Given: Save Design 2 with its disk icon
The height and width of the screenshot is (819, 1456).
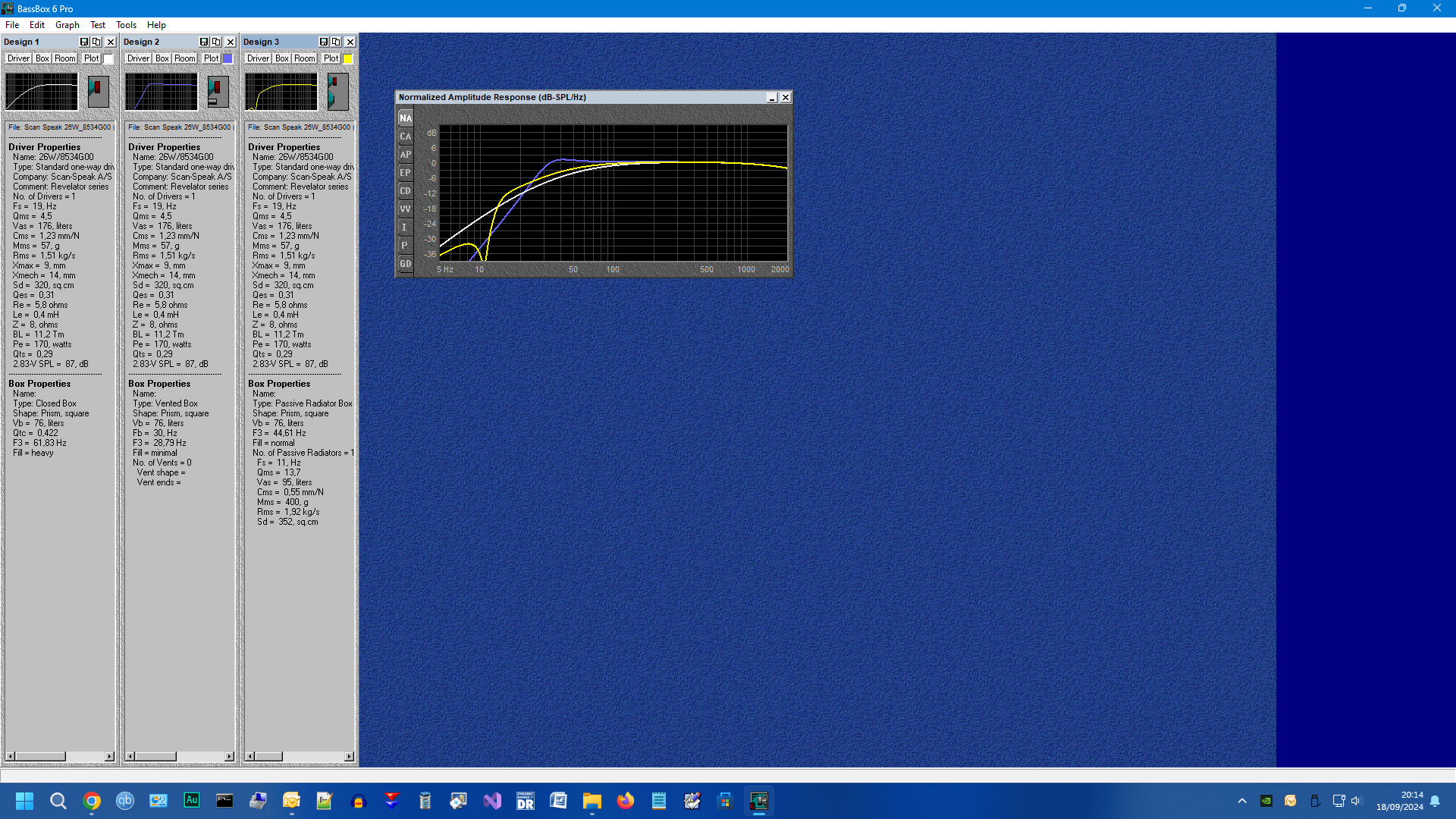Looking at the screenshot, I should pyautogui.click(x=204, y=42).
